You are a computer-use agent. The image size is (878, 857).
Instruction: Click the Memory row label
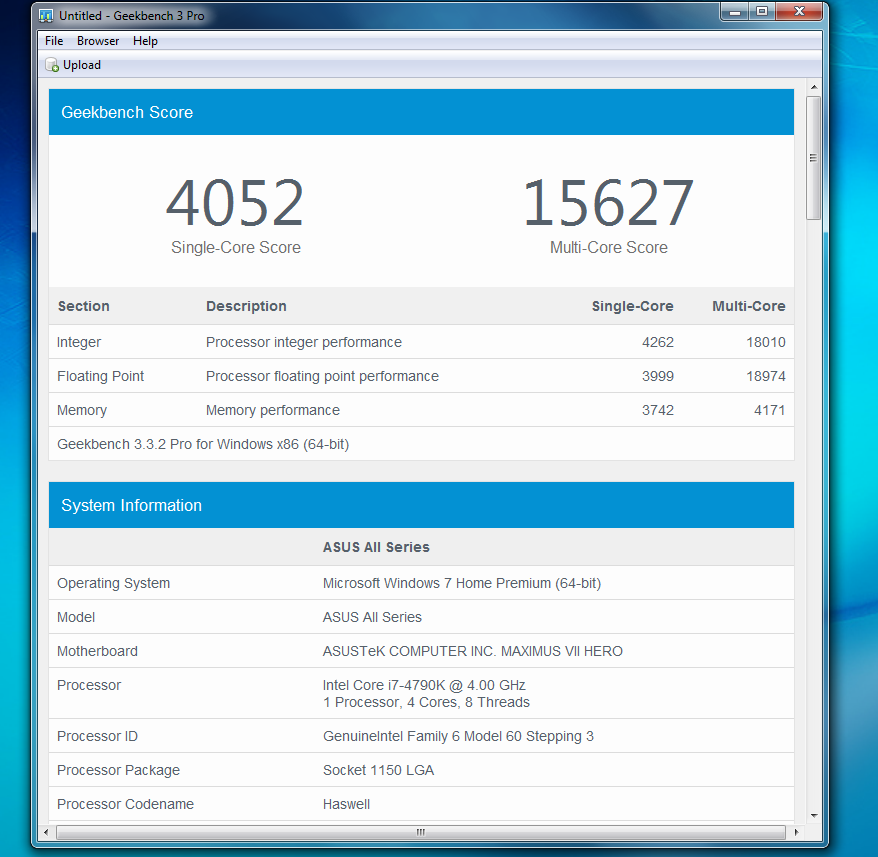coord(82,411)
